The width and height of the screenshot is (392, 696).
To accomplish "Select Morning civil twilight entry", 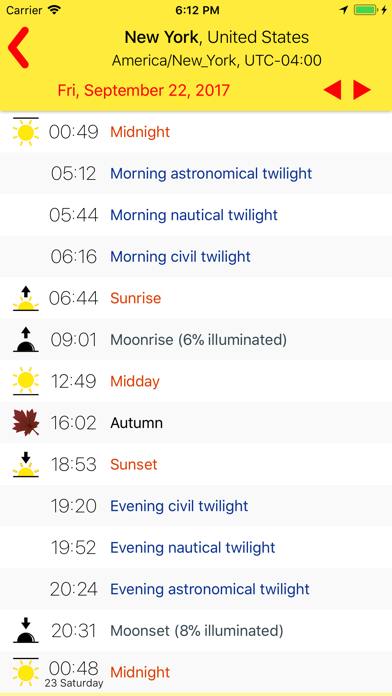I will pyautogui.click(x=196, y=257).
